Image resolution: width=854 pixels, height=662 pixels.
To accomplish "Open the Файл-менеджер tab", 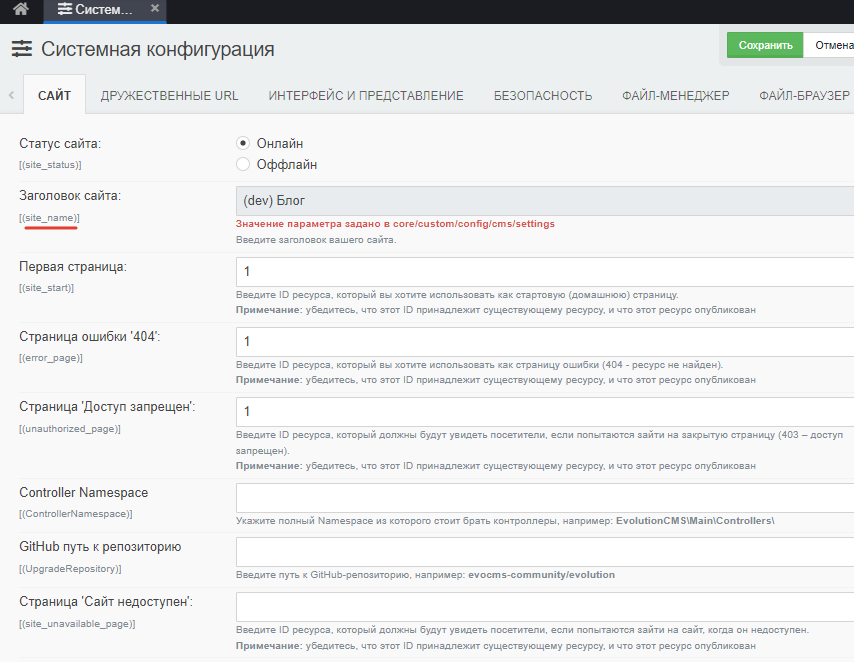I will point(675,96).
